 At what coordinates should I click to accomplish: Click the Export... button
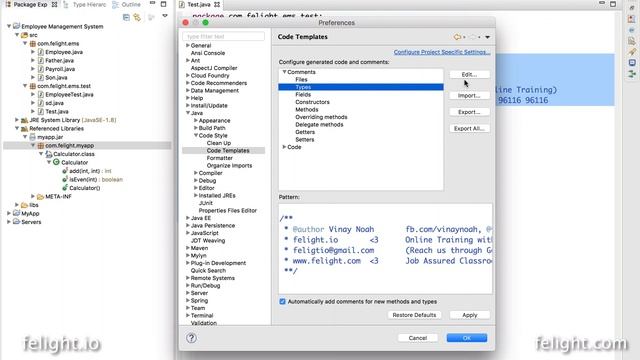[x=469, y=112]
